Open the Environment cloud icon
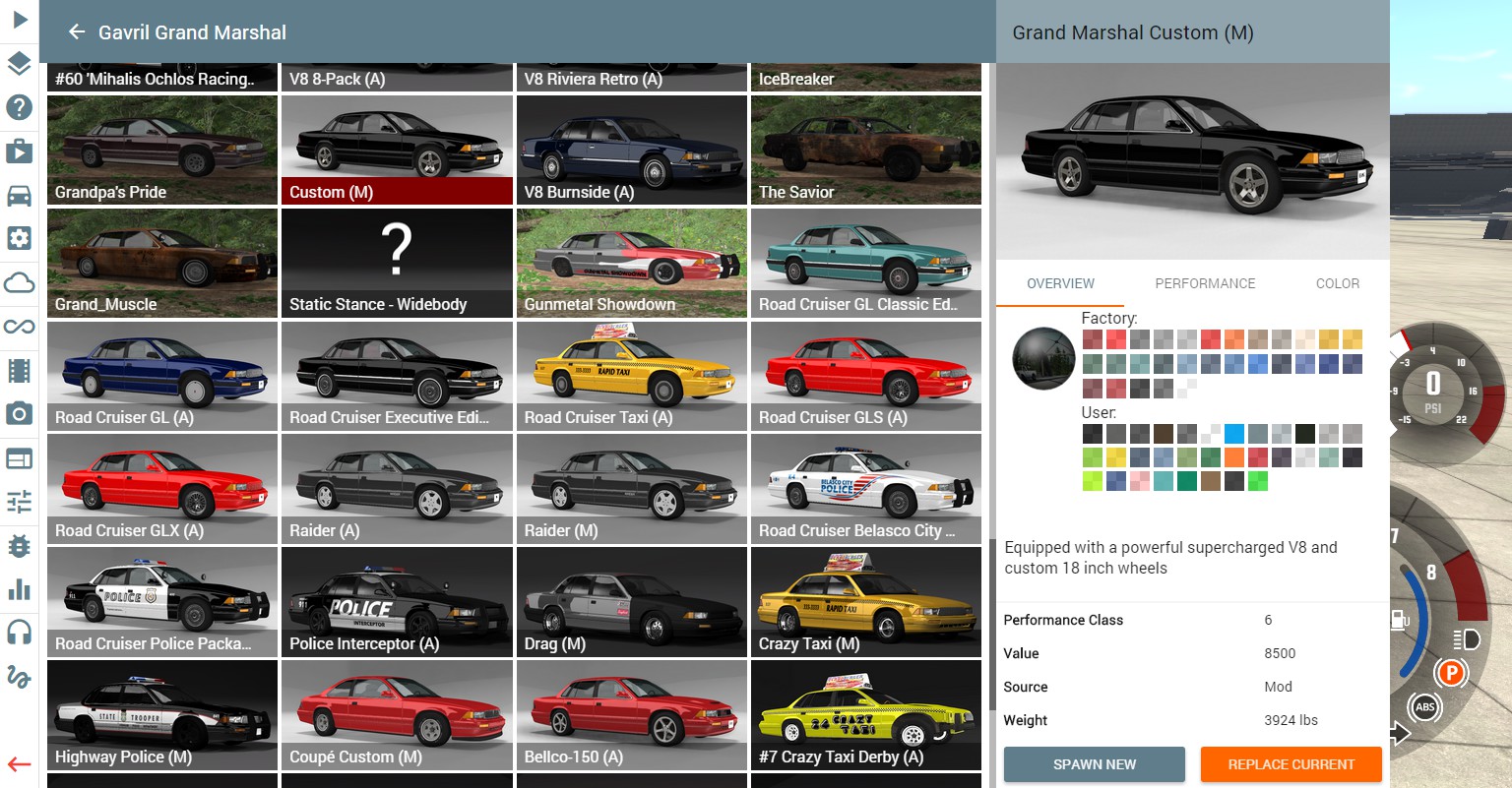Image resolution: width=1512 pixels, height=788 pixels. point(19,283)
